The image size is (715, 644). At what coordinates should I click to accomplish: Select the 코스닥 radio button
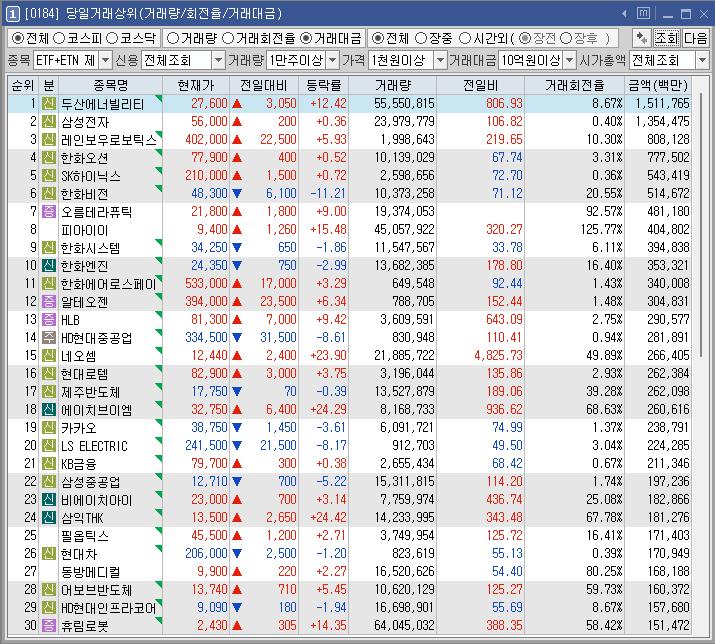(112, 38)
